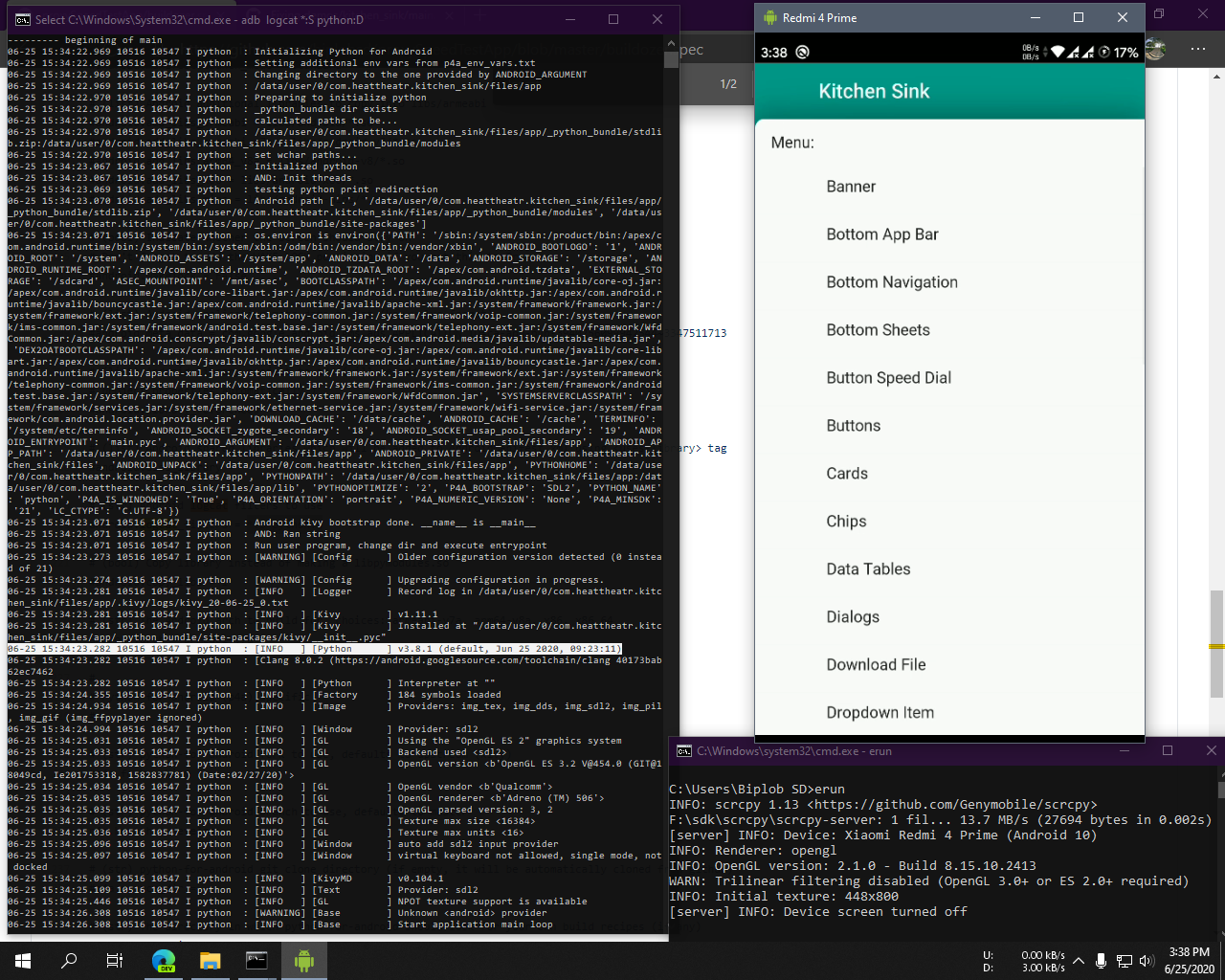Open the 'Banner' demo in Kitchen Sink
The height and width of the screenshot is (980, 1225).
click(x=851, y=186)
